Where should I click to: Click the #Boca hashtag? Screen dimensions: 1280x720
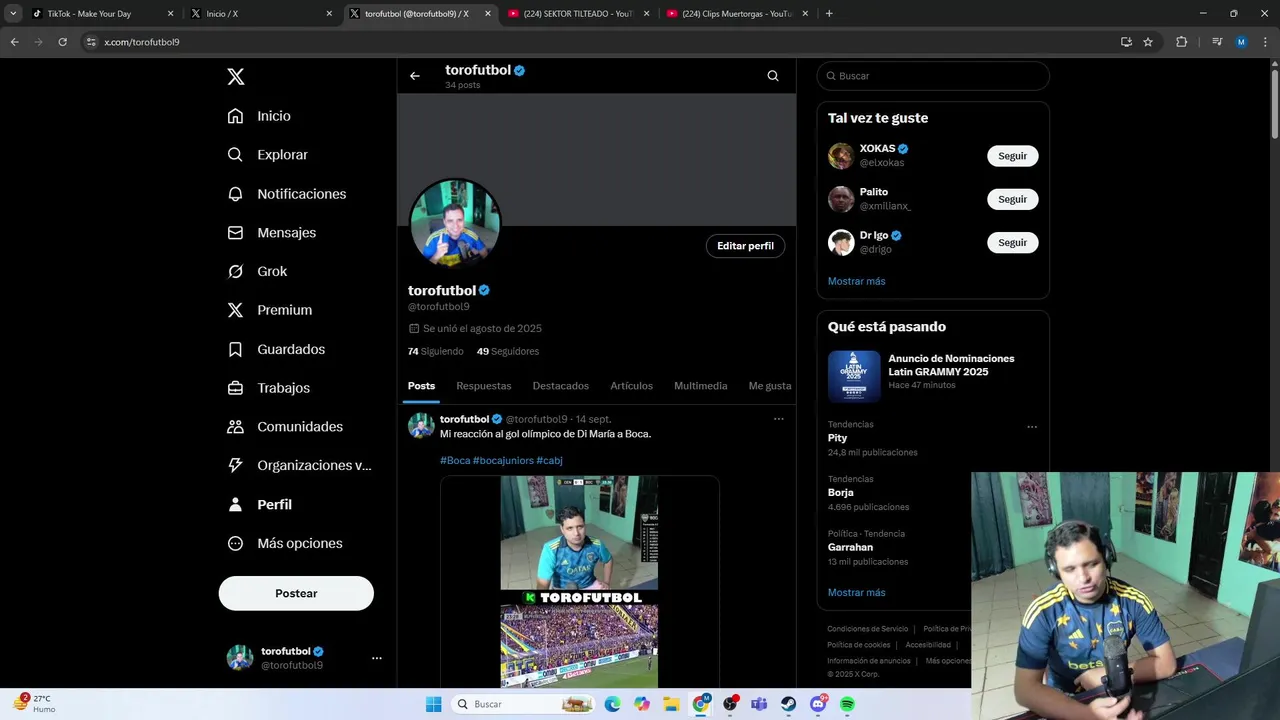(455, 460)
